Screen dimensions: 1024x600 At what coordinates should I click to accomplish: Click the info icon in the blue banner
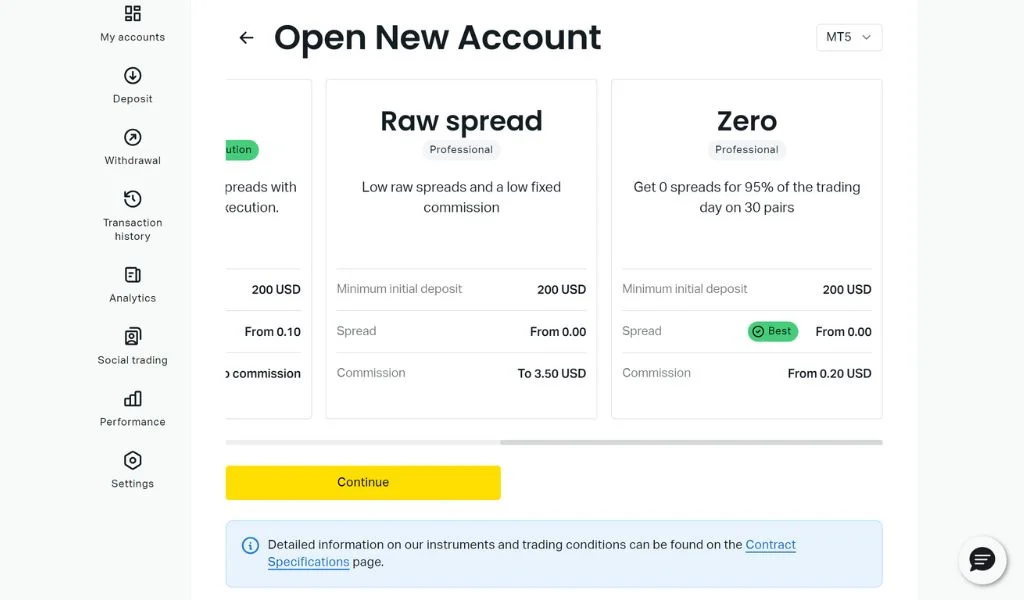(x=250, y=545)
